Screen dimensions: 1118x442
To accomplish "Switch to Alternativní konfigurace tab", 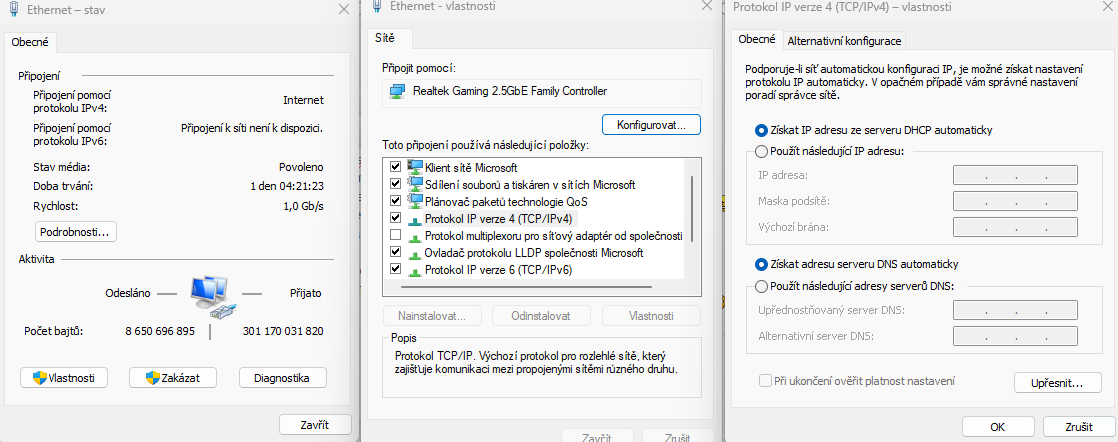I will coord(844,41).
